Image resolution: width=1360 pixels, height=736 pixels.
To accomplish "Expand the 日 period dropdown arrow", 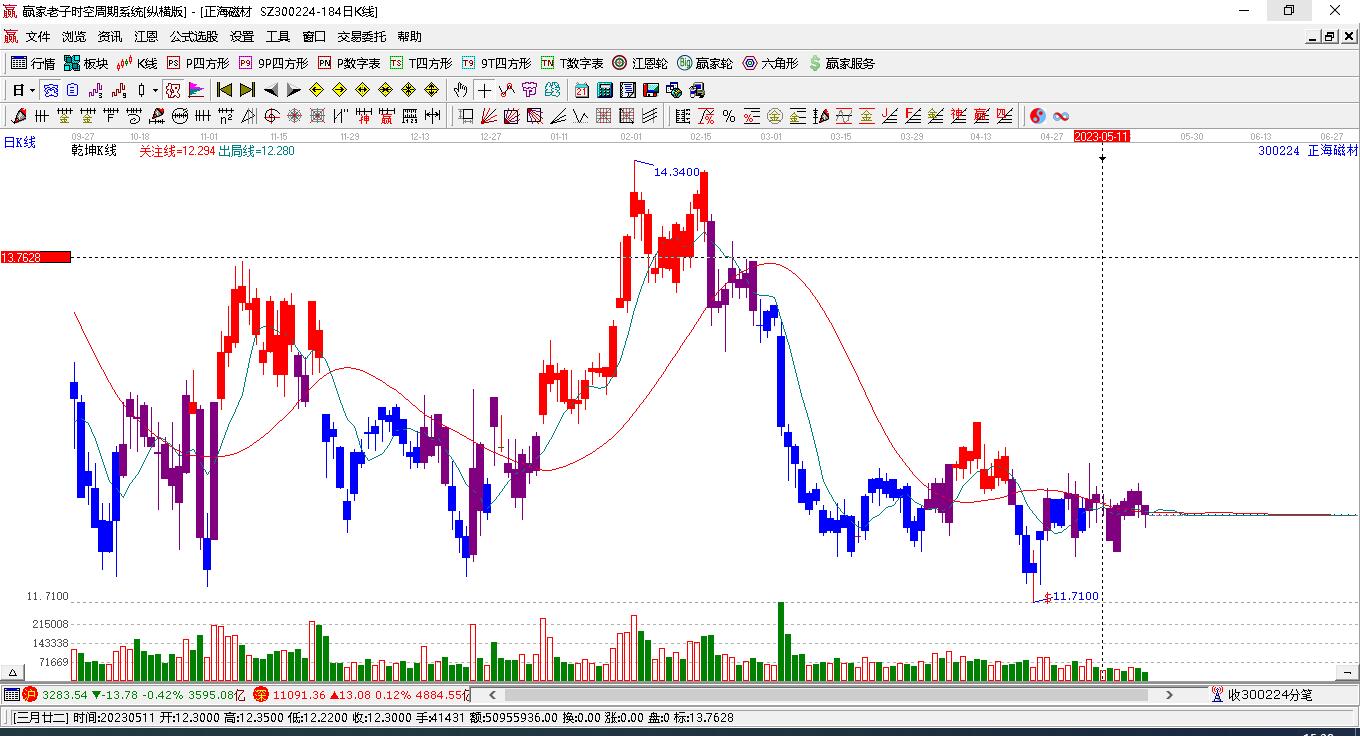I will [x=32, y=90].
